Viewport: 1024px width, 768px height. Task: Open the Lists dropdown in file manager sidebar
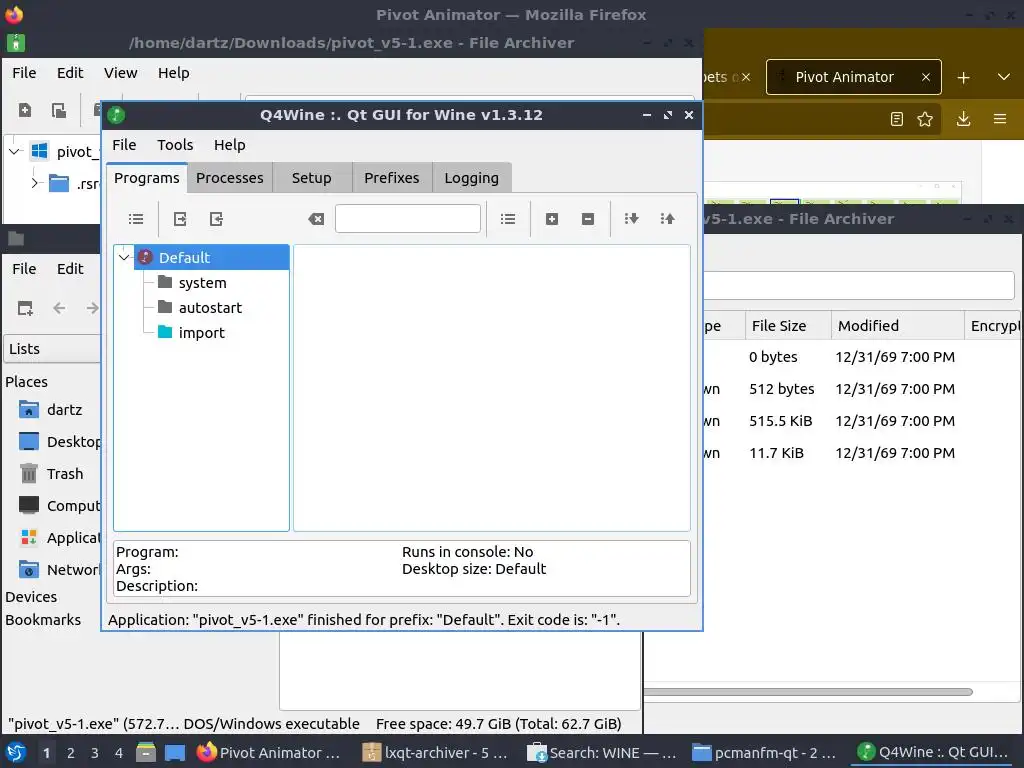click(52, 349)
